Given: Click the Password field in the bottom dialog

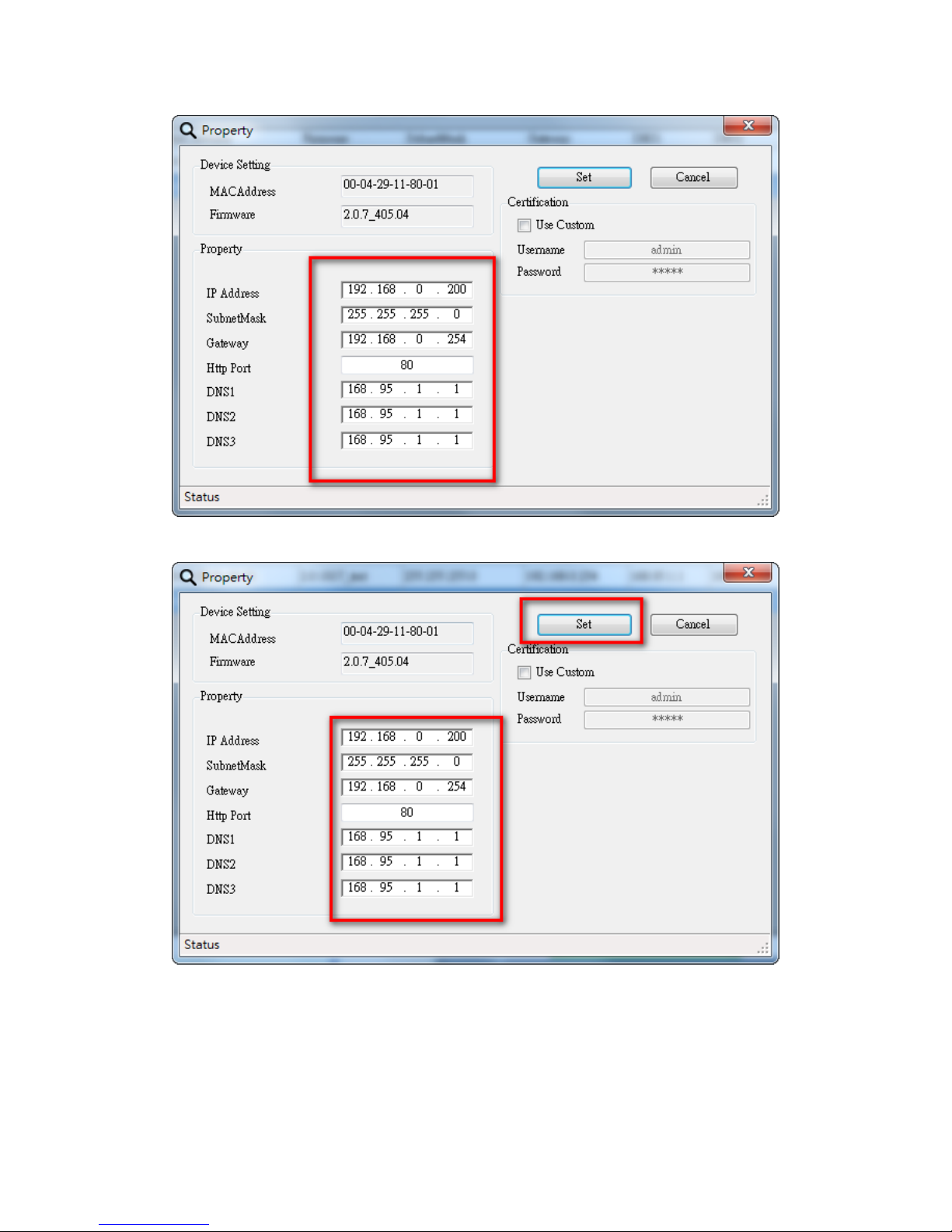Looking at the screenshot, I should pyautogui.click(x=666, y=719).
